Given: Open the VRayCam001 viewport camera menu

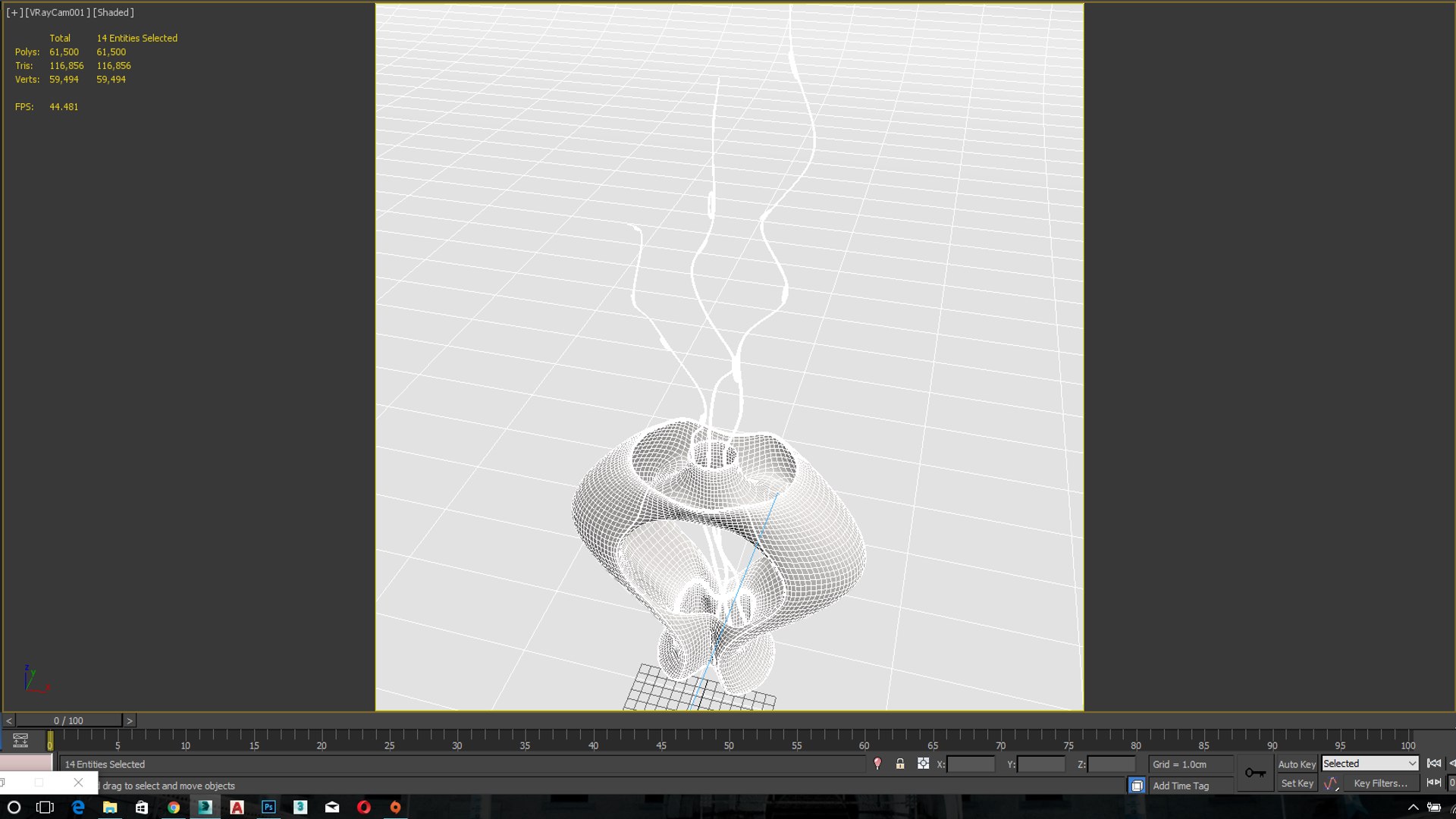Looking at the screenshot, I should pos(58,13).
